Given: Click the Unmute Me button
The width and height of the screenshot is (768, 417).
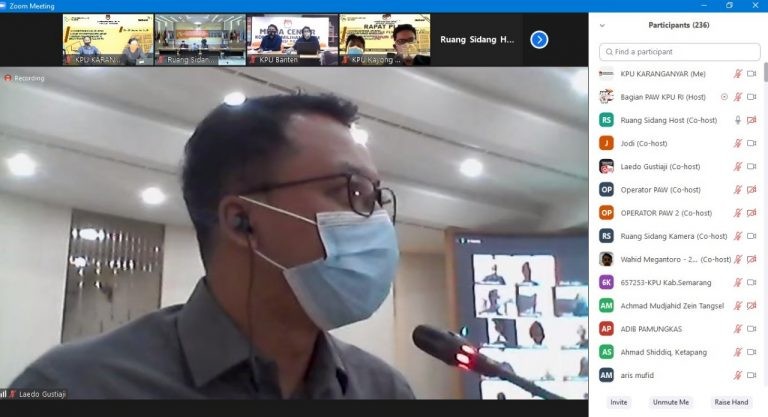Looking at the screenshot, I should click(670, 402).
